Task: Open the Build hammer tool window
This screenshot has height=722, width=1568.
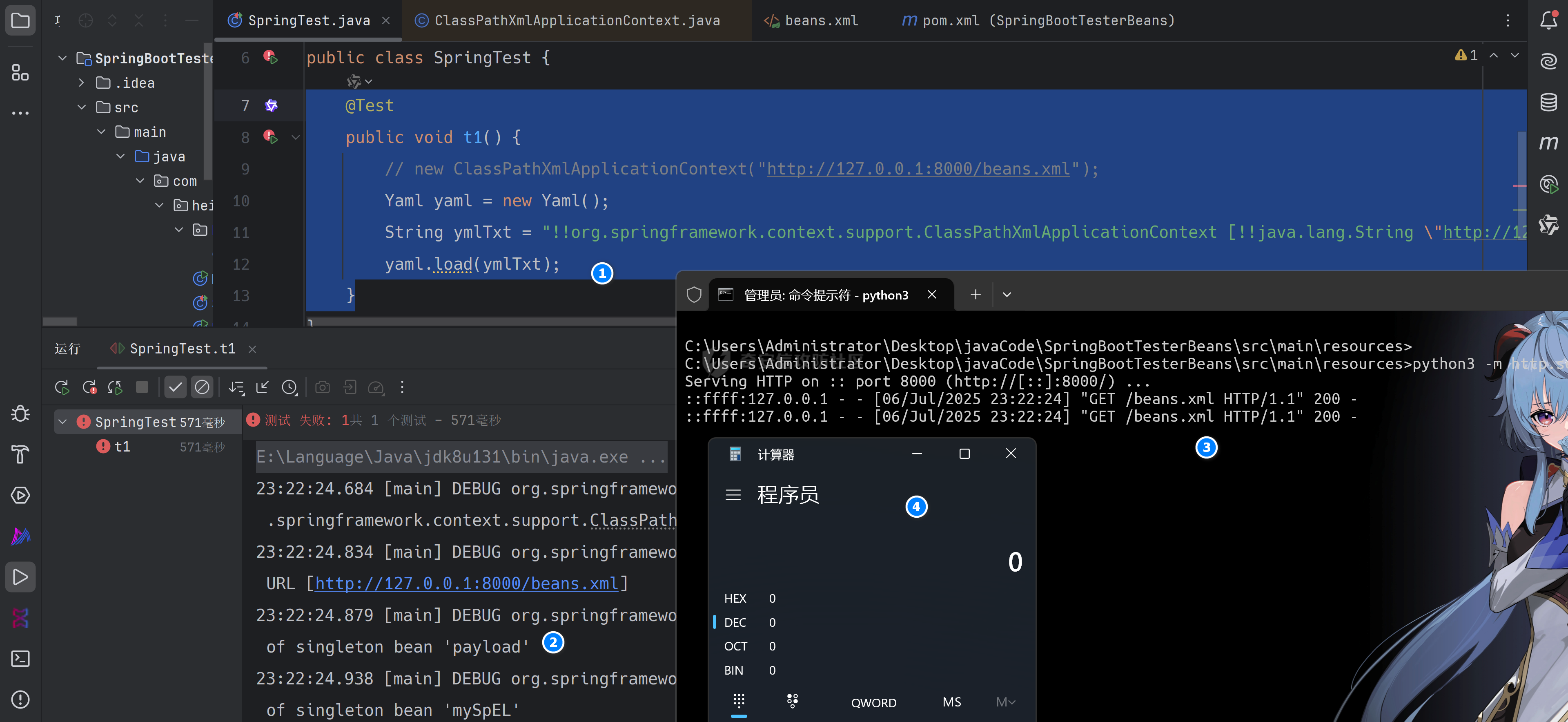Action: point(20,454)
